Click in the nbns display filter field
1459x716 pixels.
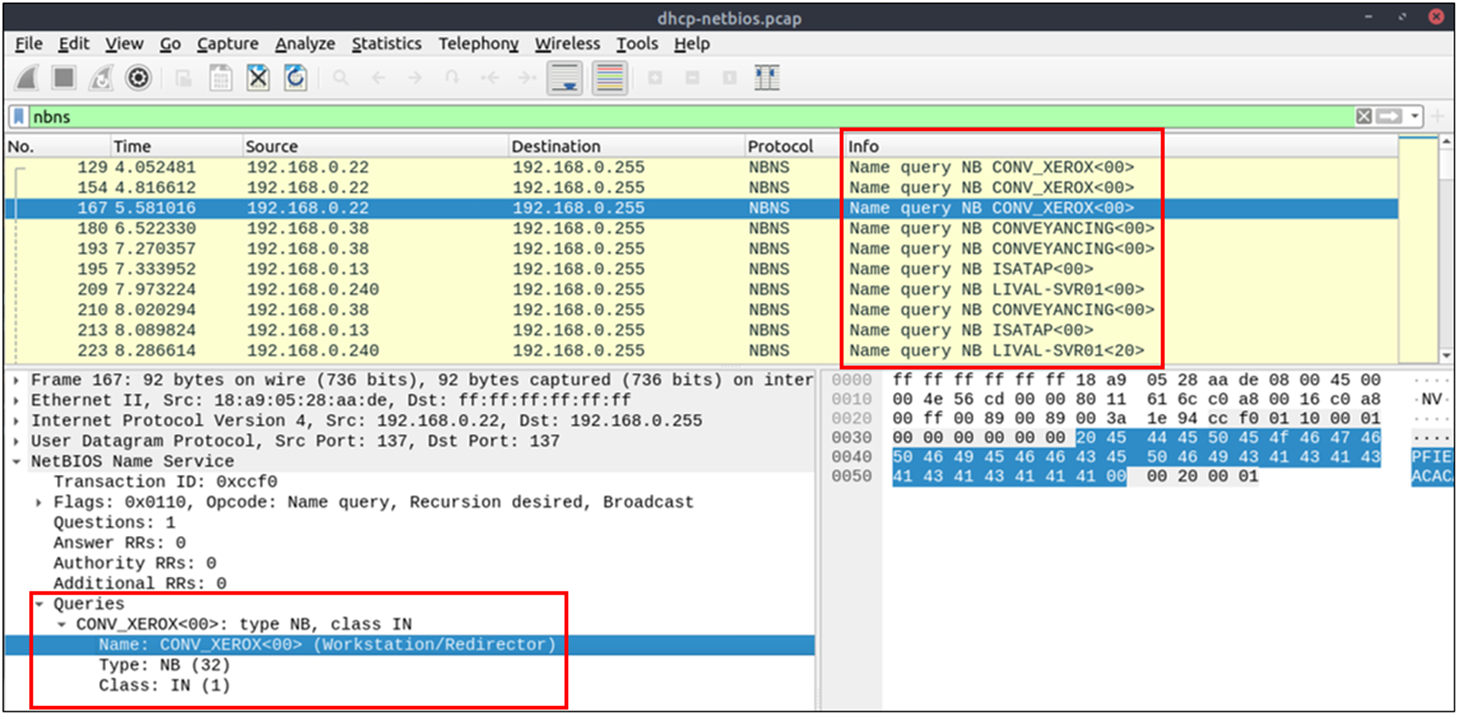pyautogui.click(x=690, y=117)
